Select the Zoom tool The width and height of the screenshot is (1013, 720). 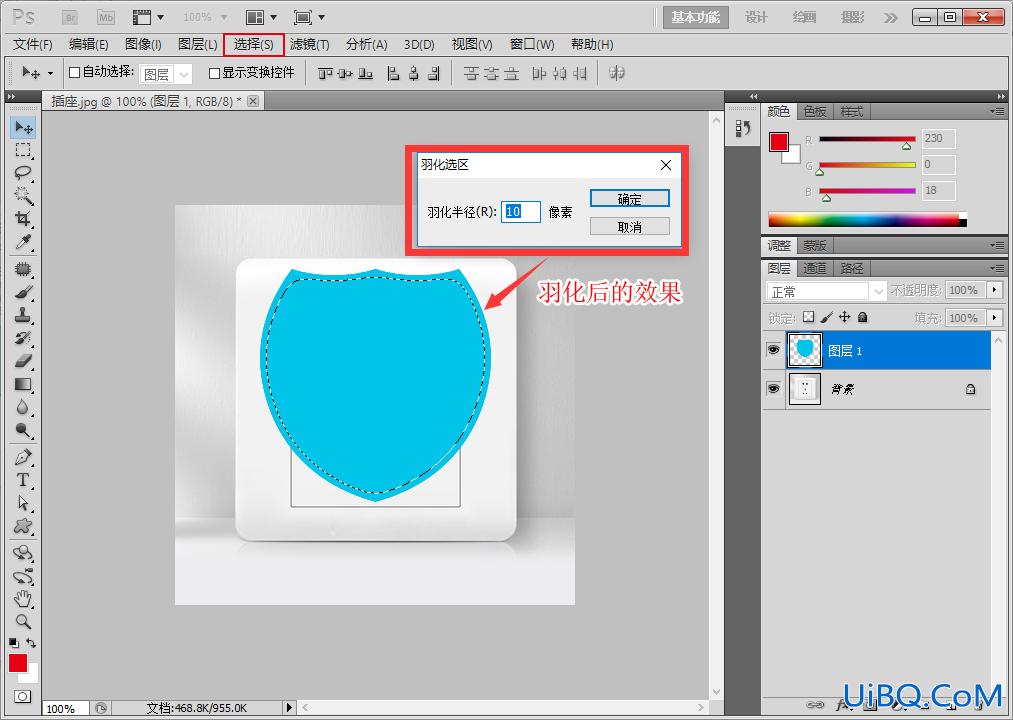(x=23, y=622)
